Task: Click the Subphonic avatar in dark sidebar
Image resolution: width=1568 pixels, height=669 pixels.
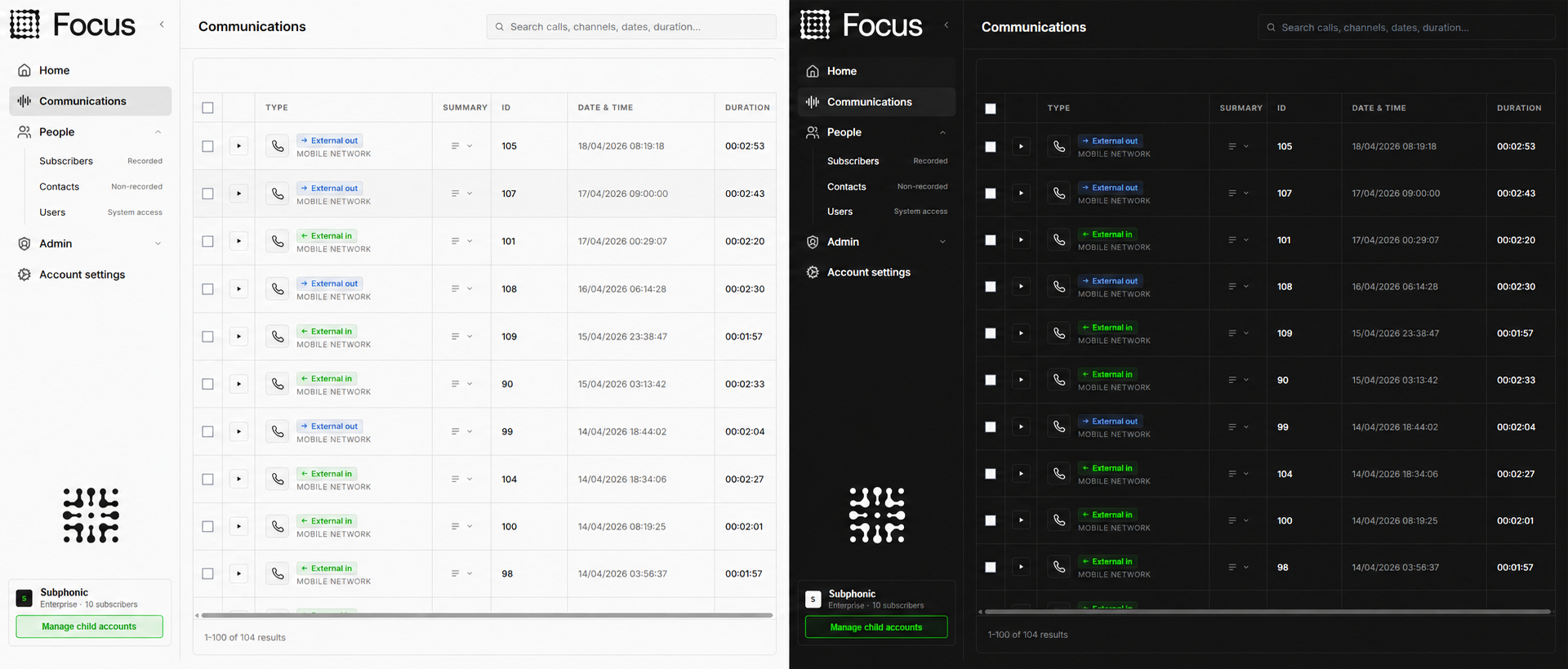Action: click(813, 599)
